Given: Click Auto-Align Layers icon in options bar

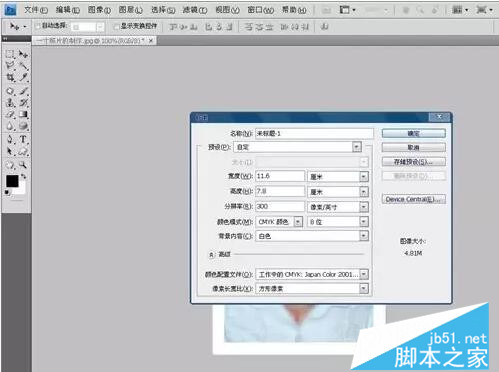Looking at the screenshot, I should [324, 27].
